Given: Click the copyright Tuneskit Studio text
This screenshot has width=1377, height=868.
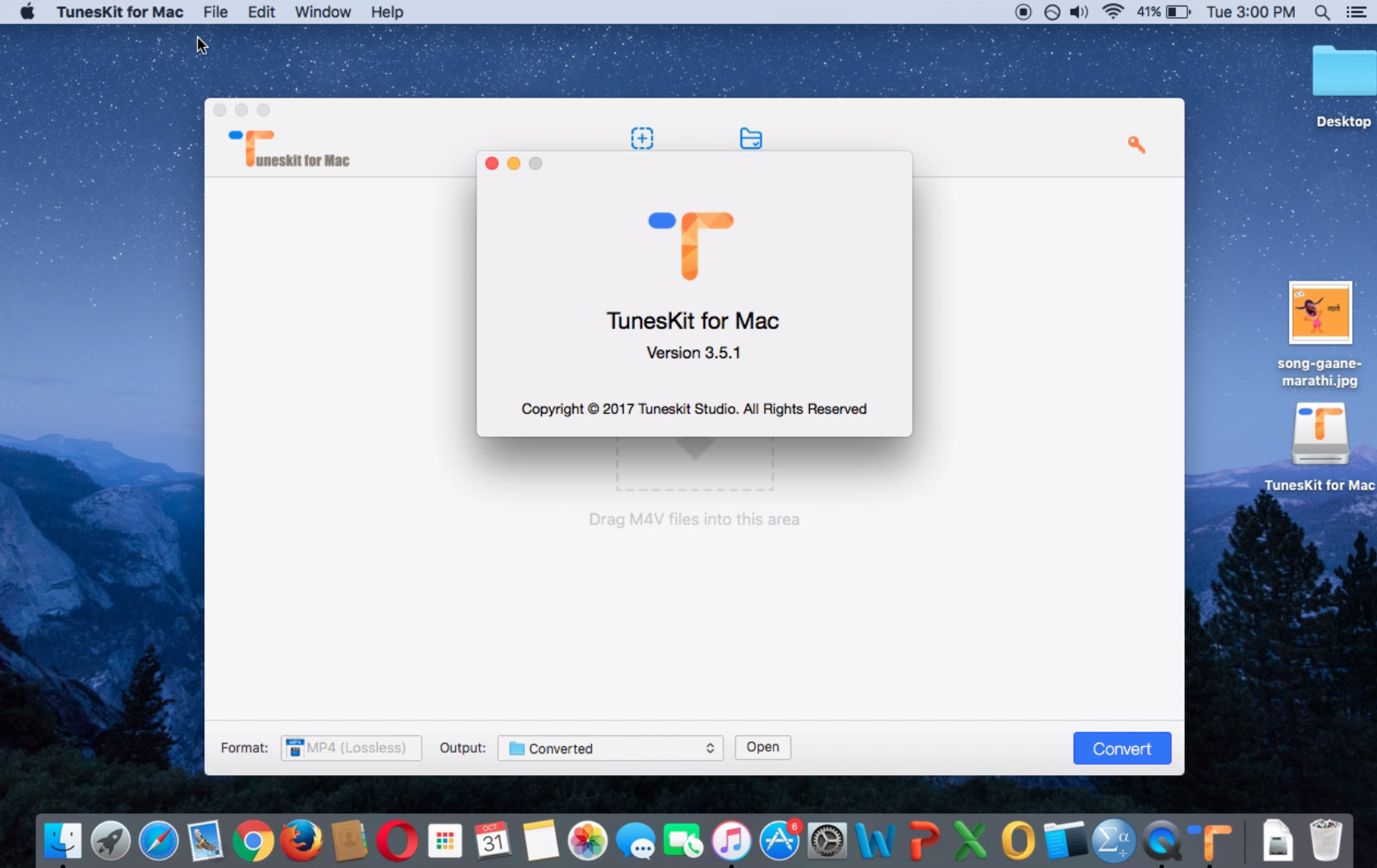Looking at the screenshot, I should [x=694, y=409].
